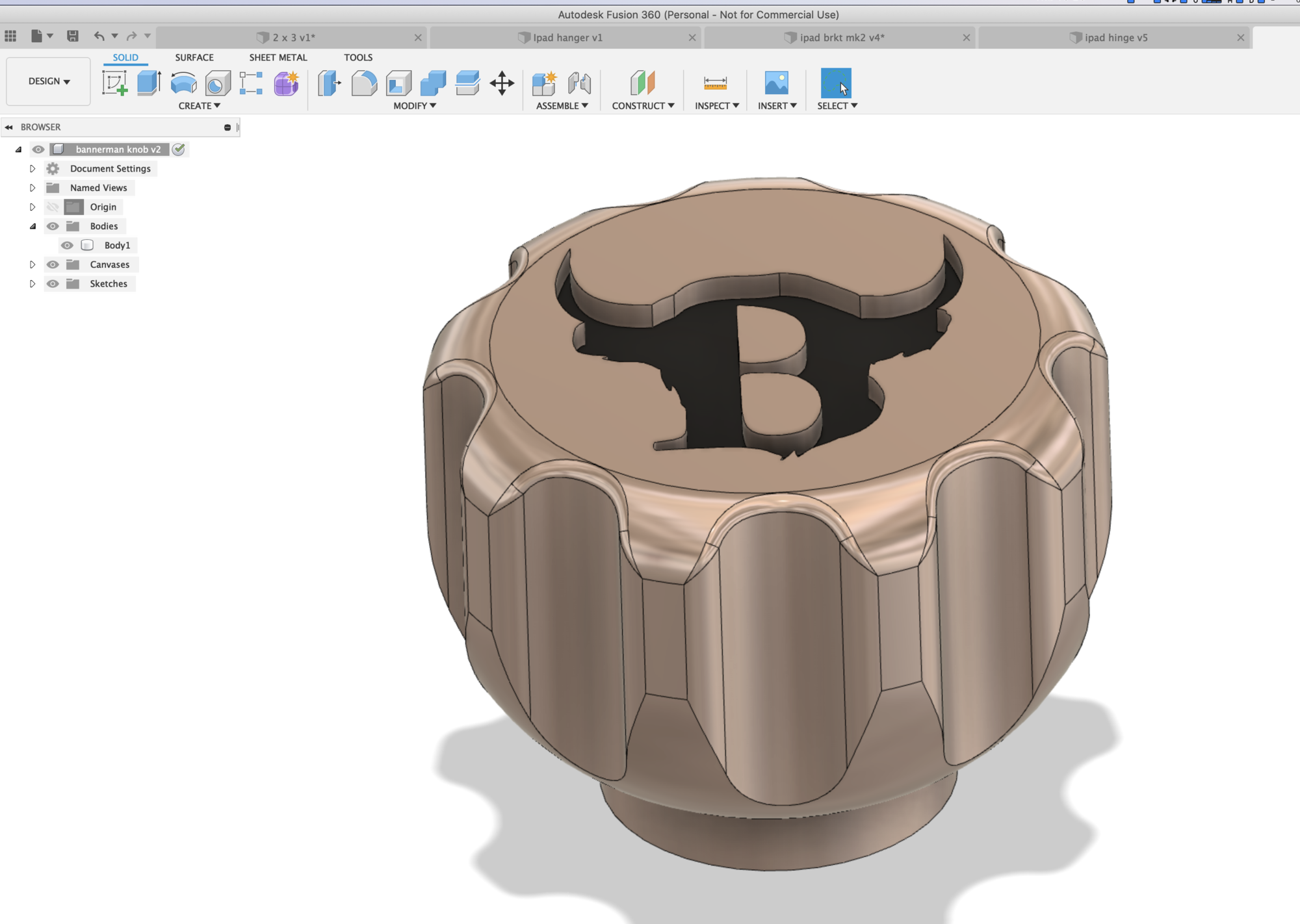Select the Offset Face tool
This screenshot has width=1300, height=924.
(467, 83)
